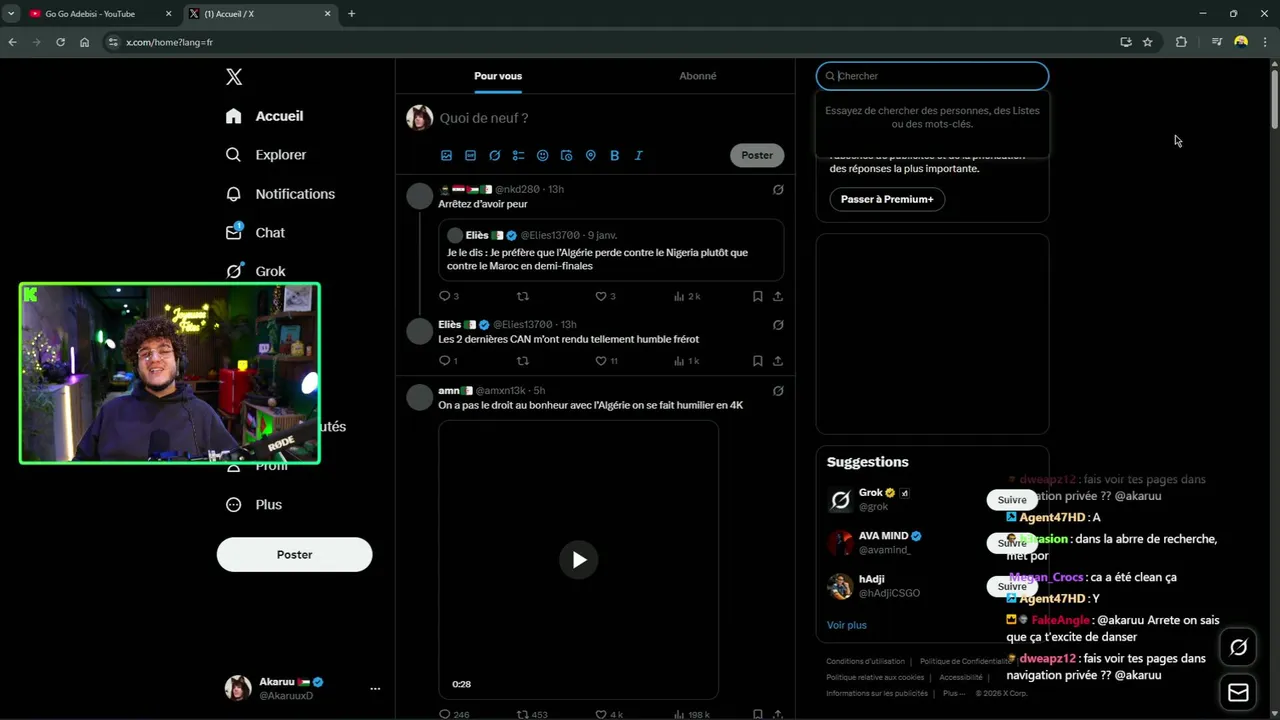This screenshot has height=720, width=1280.
Task: Tag a location in the post
Action: pyautogui.click(x=591, y=155)
